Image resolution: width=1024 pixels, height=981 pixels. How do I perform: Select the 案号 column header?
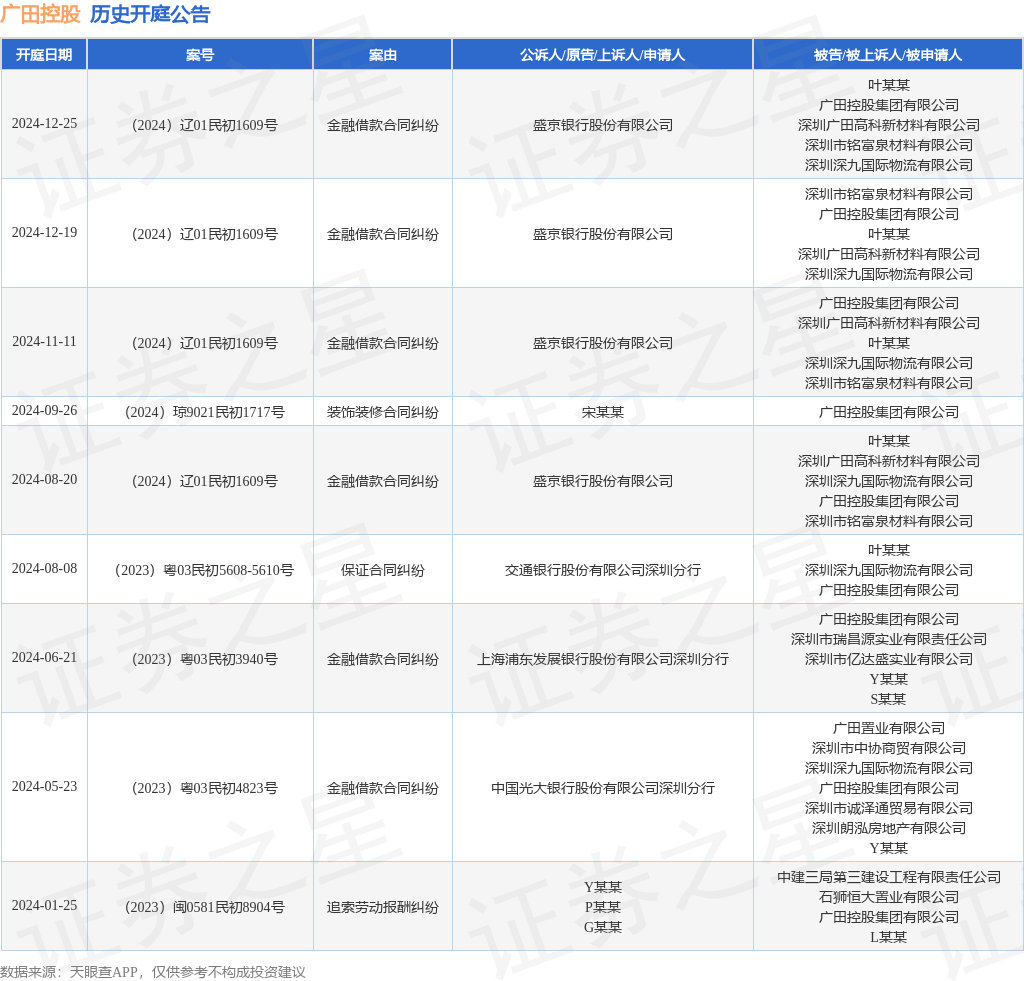click(200, 55)
